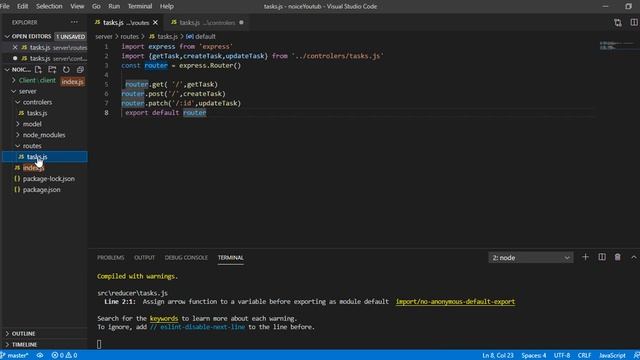Screen dimensions: 640x360
Task: Open the Edit menu
Action: click(x=22, y=6)
